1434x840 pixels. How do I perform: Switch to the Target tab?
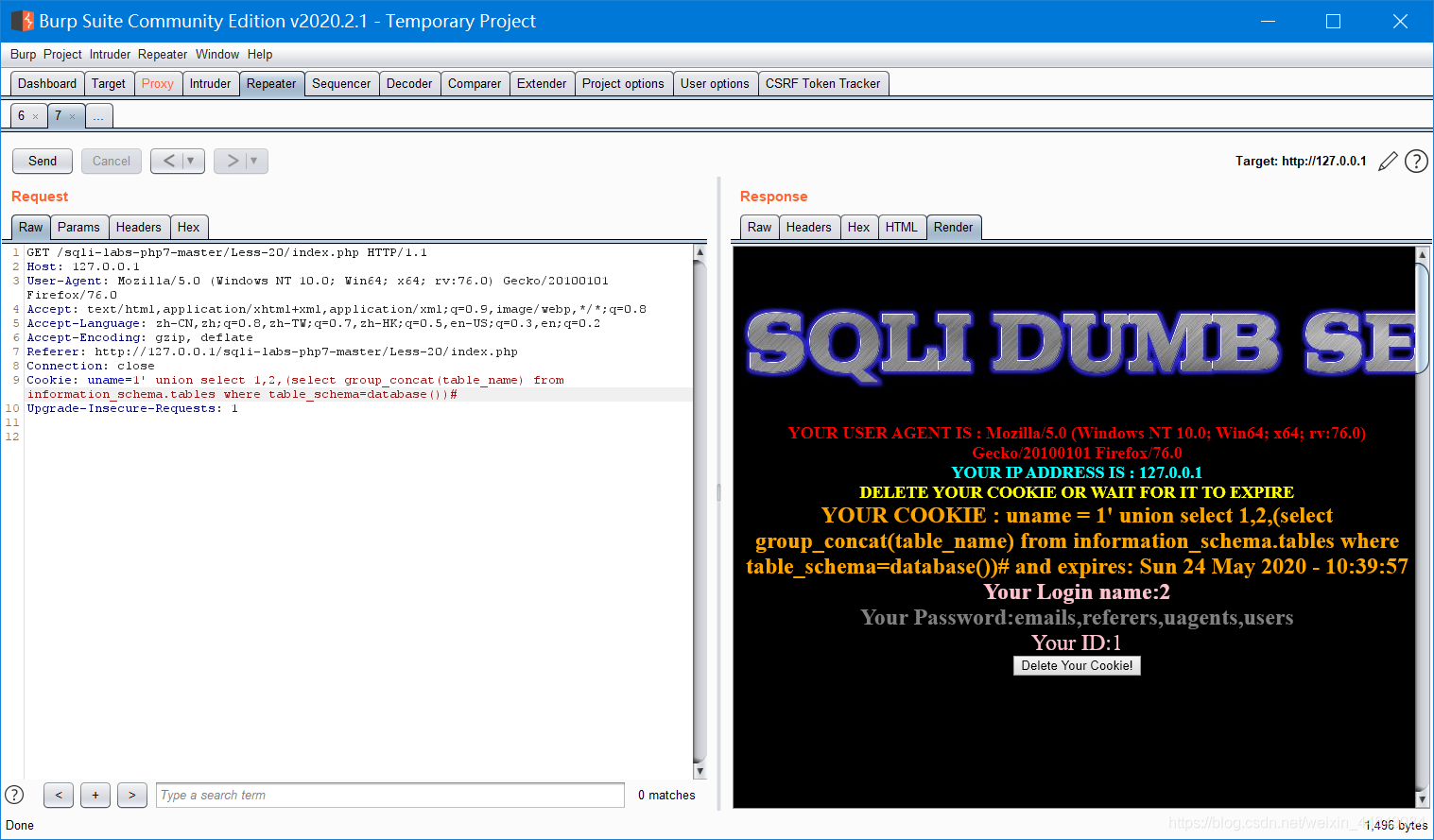point(109,83)
